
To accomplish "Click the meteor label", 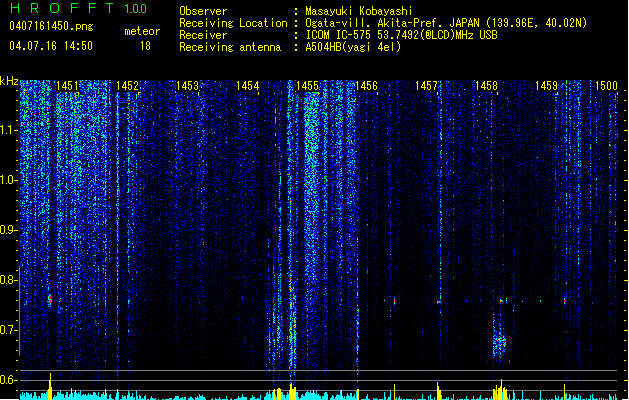I will [x=142, y=31].
